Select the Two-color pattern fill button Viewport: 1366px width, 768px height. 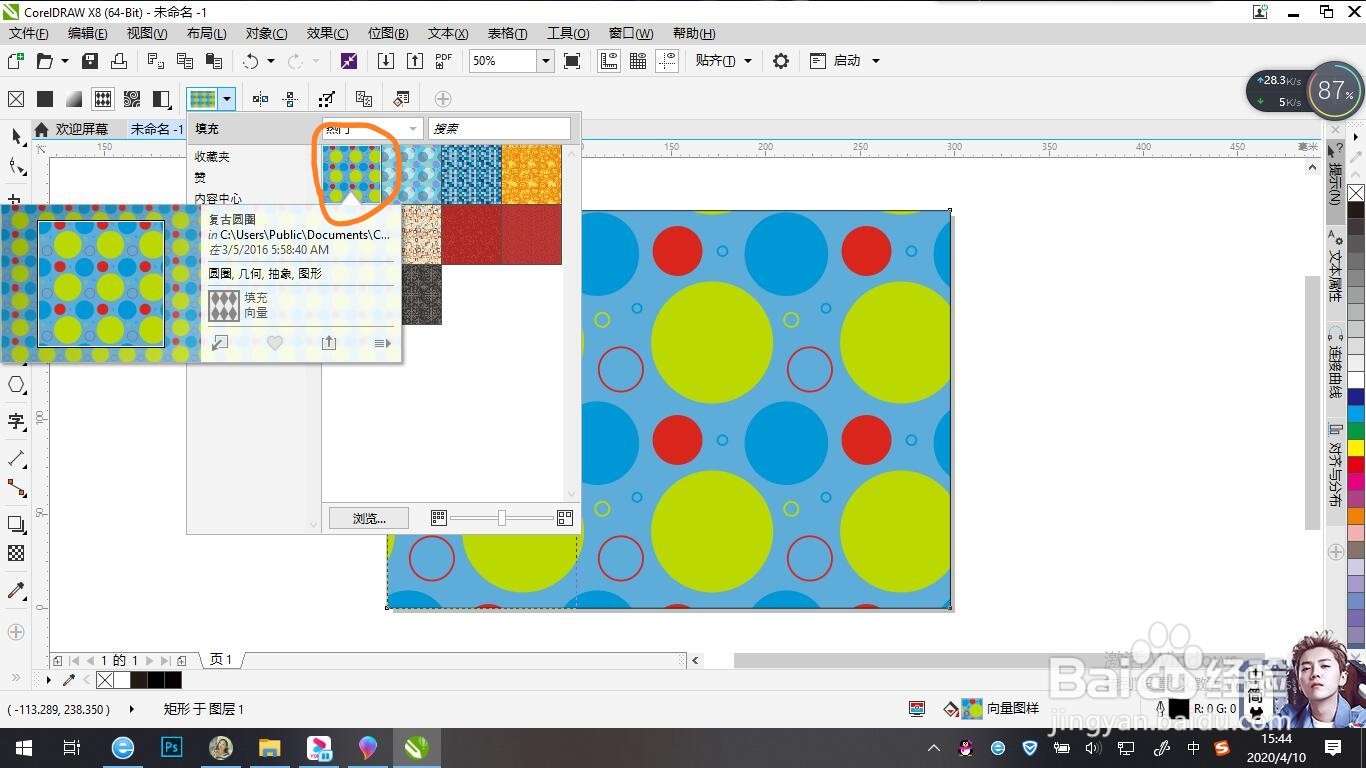161,99
